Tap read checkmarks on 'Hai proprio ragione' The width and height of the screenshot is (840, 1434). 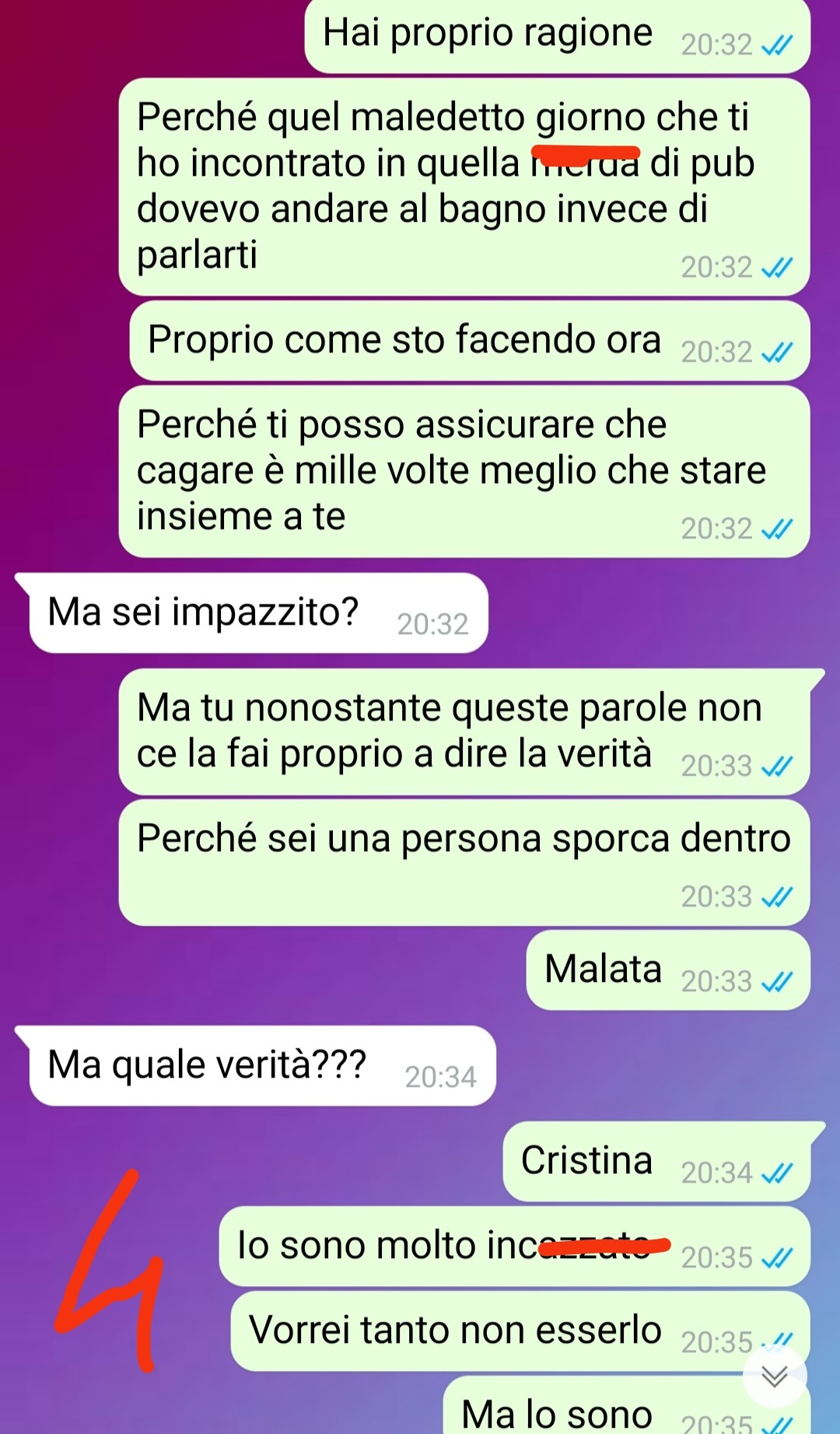tap(777, 46)
